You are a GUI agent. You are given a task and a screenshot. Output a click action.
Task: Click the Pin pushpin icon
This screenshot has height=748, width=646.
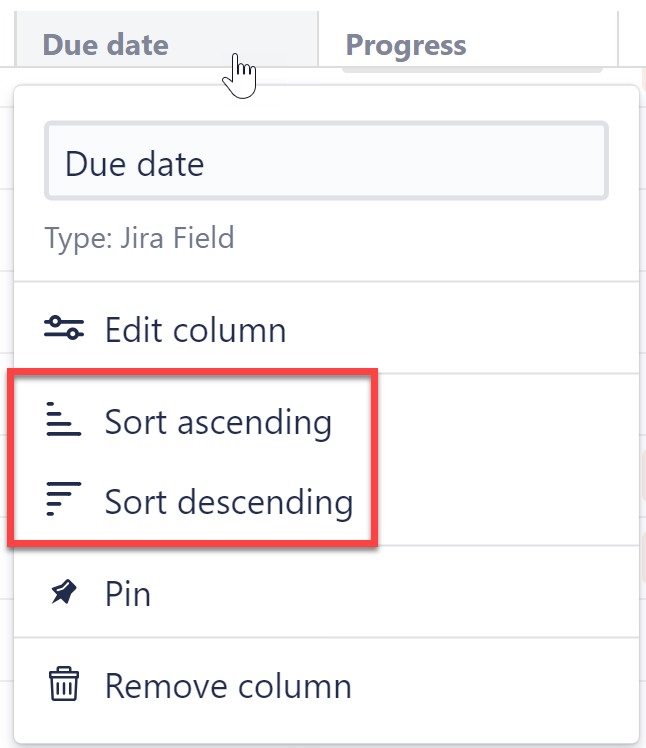coord(64,593)
